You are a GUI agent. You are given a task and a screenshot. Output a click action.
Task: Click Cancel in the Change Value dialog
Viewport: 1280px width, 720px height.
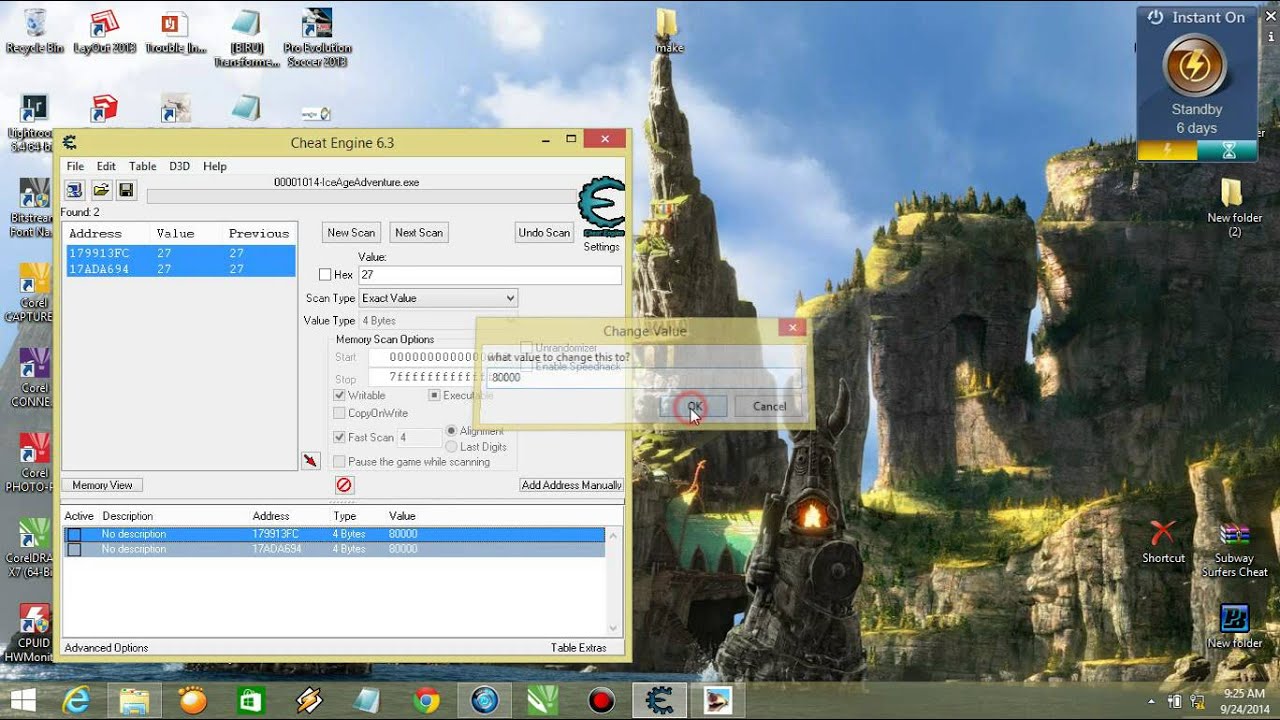(769, 406)
